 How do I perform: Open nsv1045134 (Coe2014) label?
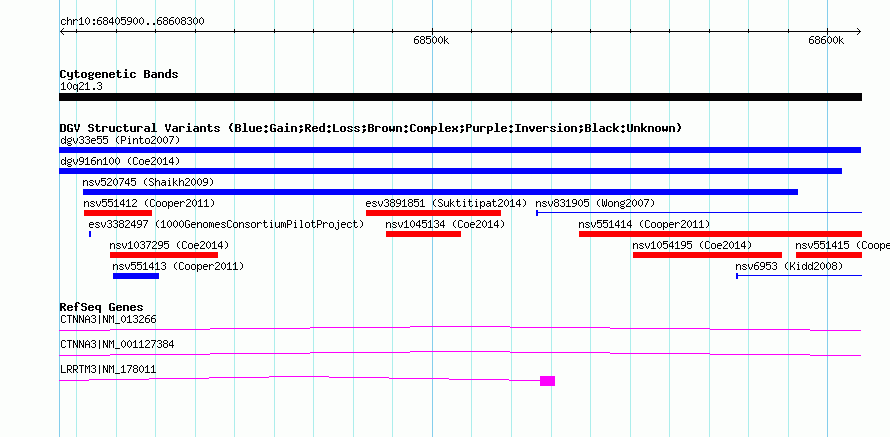[445, 224]
